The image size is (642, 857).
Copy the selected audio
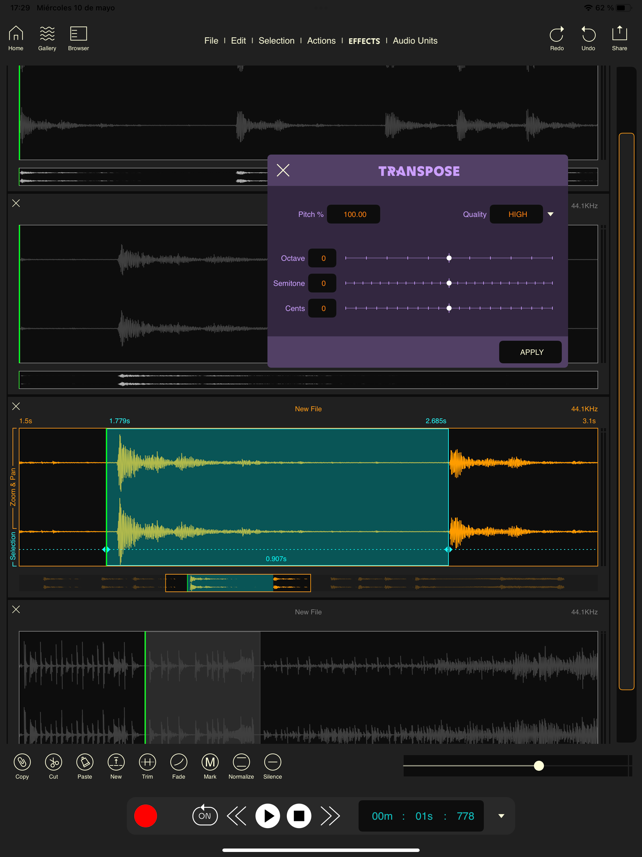click(x=22, y=766)
